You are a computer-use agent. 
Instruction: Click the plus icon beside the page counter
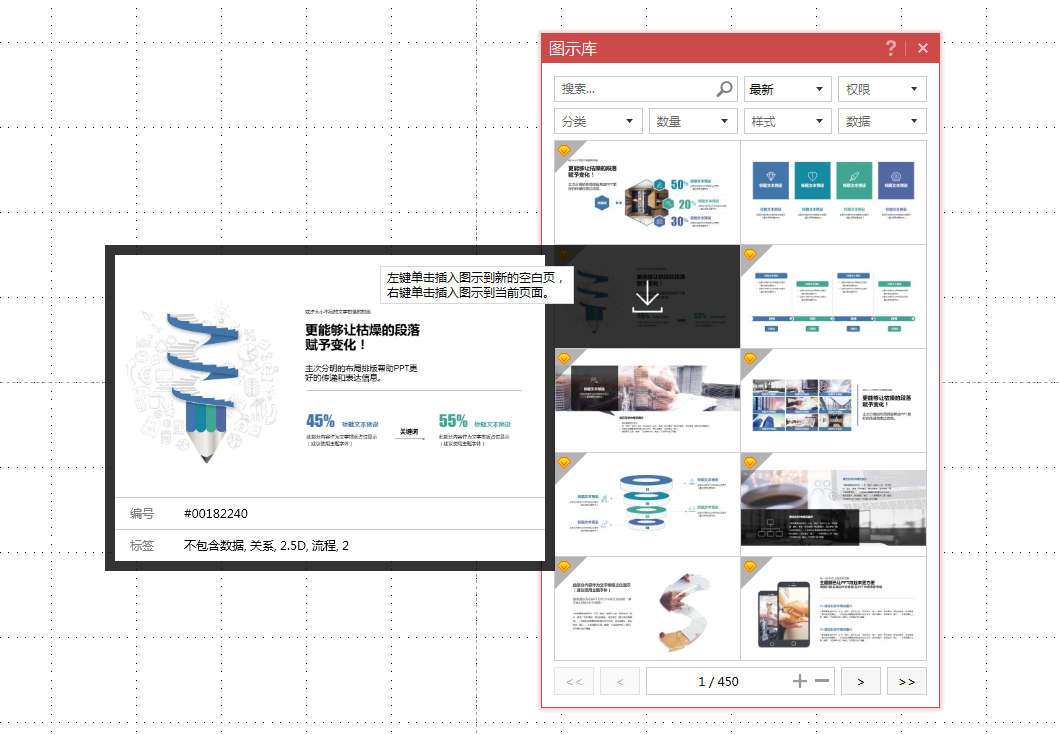pyautogui.click(x=800, y=681)
